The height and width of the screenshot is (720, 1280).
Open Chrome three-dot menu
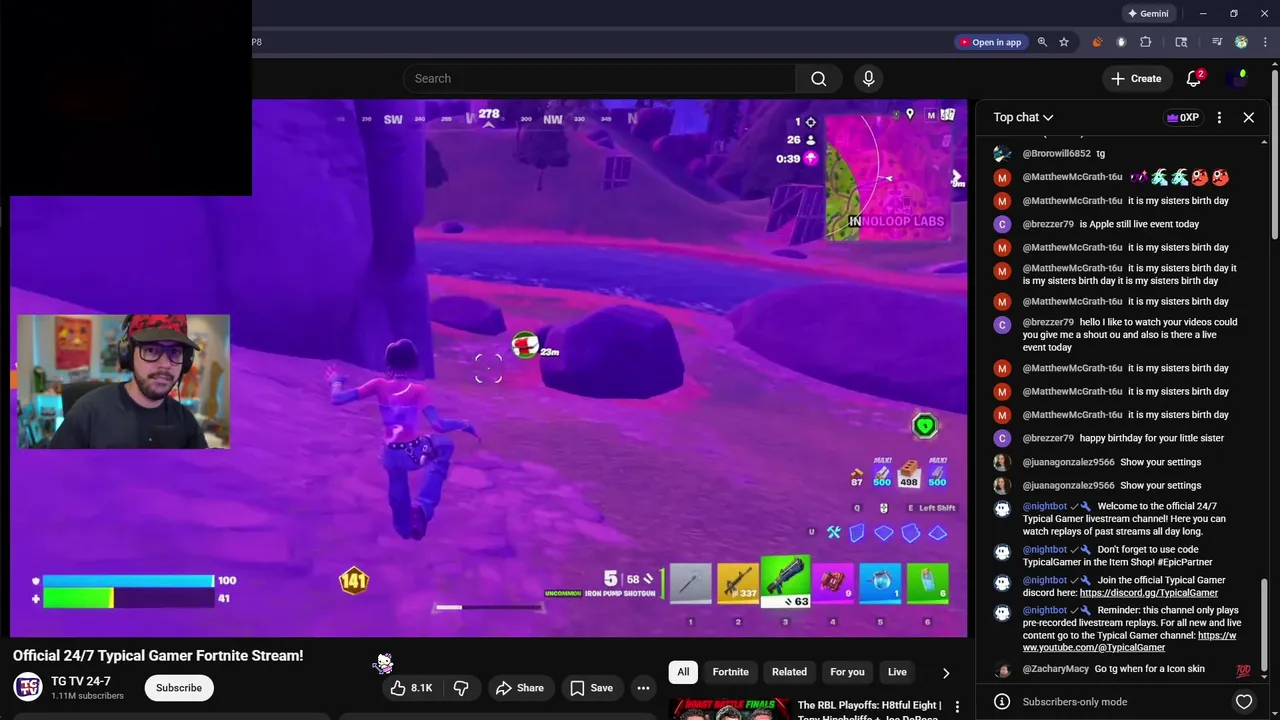[x=1264, y=42]
